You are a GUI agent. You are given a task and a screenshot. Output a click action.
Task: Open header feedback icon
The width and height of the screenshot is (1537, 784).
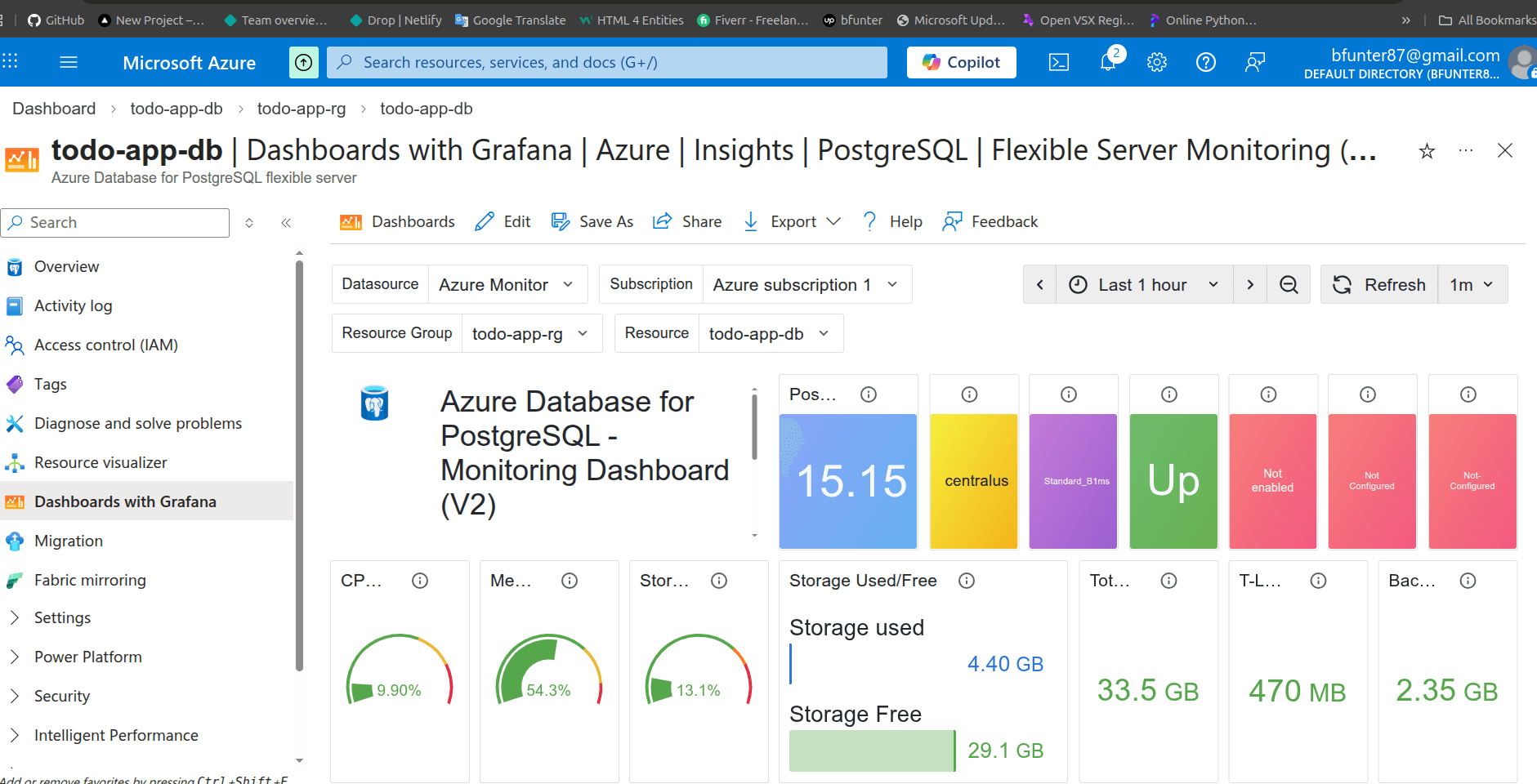(x=1255, y=62)
